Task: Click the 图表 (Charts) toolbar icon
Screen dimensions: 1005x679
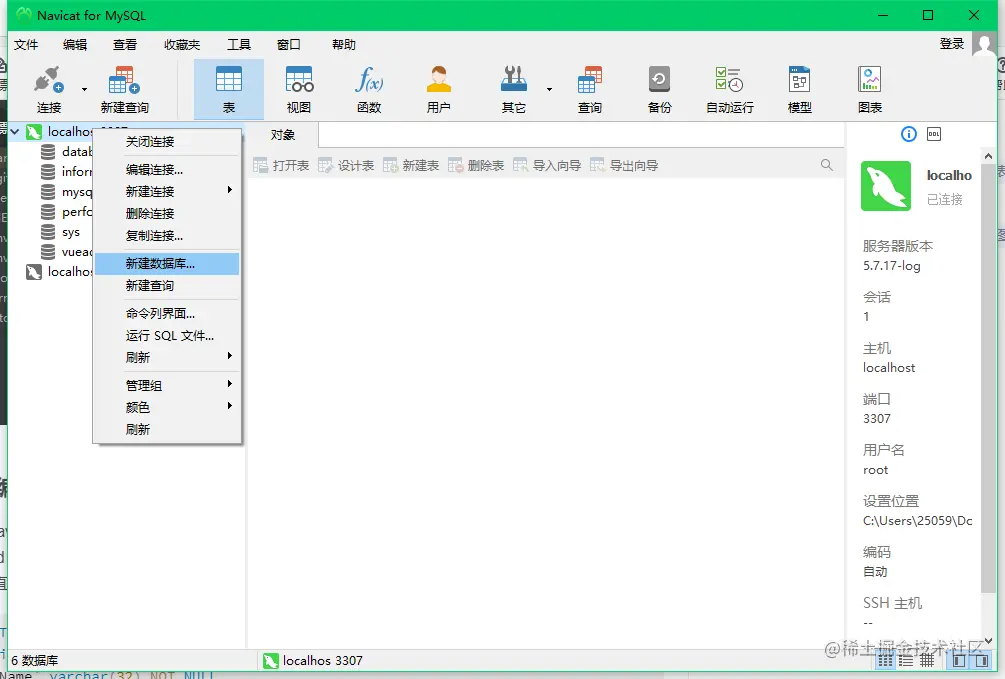Action: pyautogui.click(x=870, y=80)
